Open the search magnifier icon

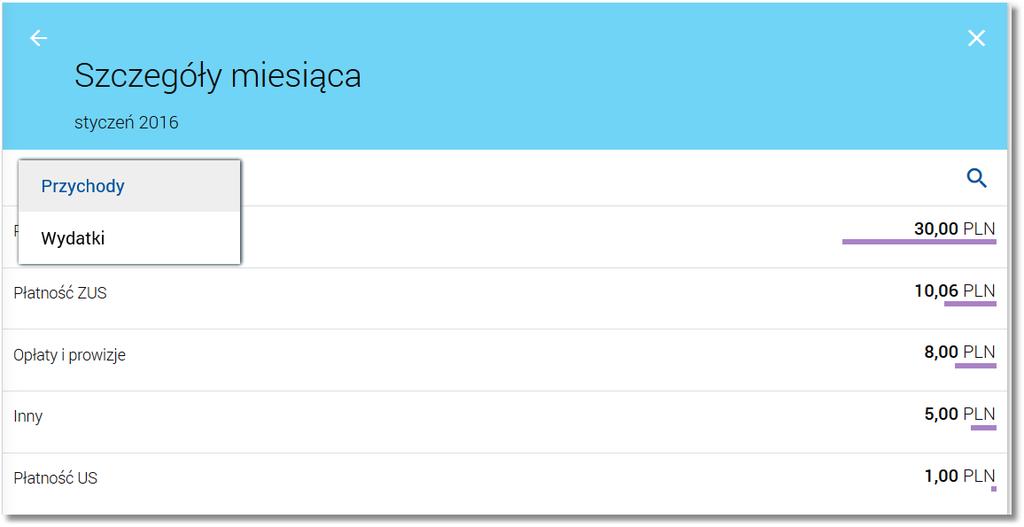tap(977, 178)
